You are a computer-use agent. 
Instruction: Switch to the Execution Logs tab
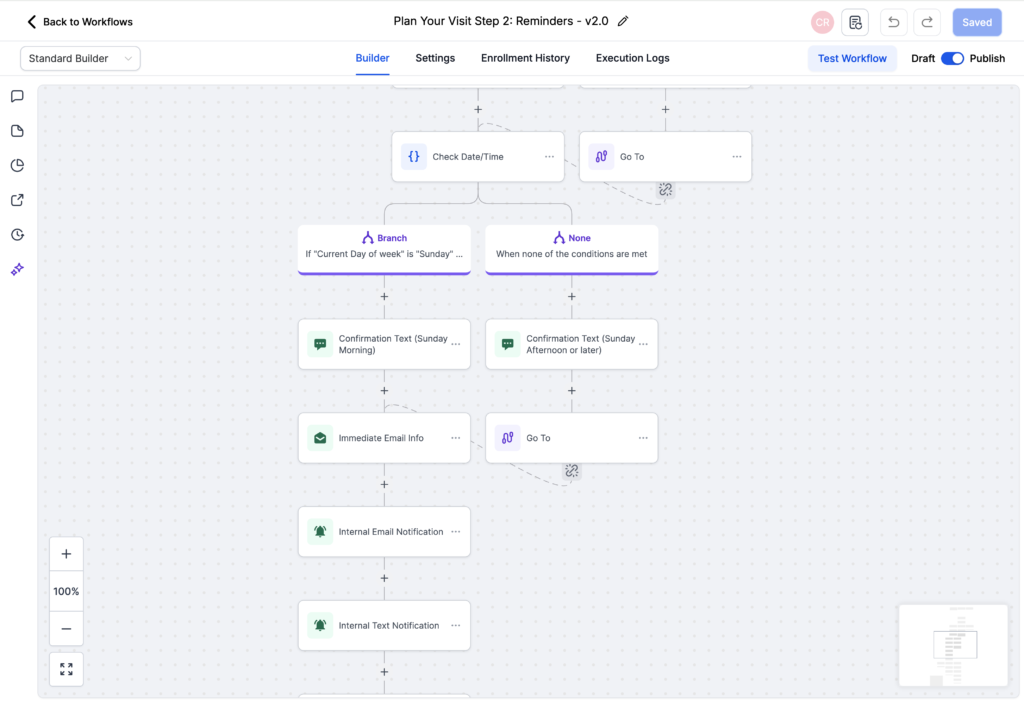[632, 58]
